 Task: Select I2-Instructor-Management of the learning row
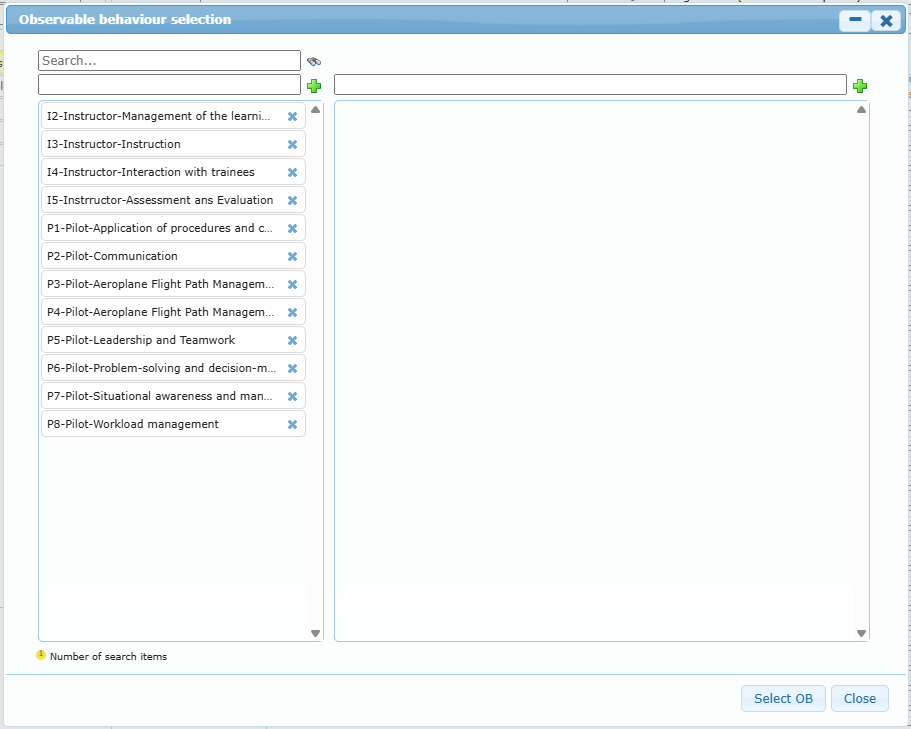[x=173, y=116]
